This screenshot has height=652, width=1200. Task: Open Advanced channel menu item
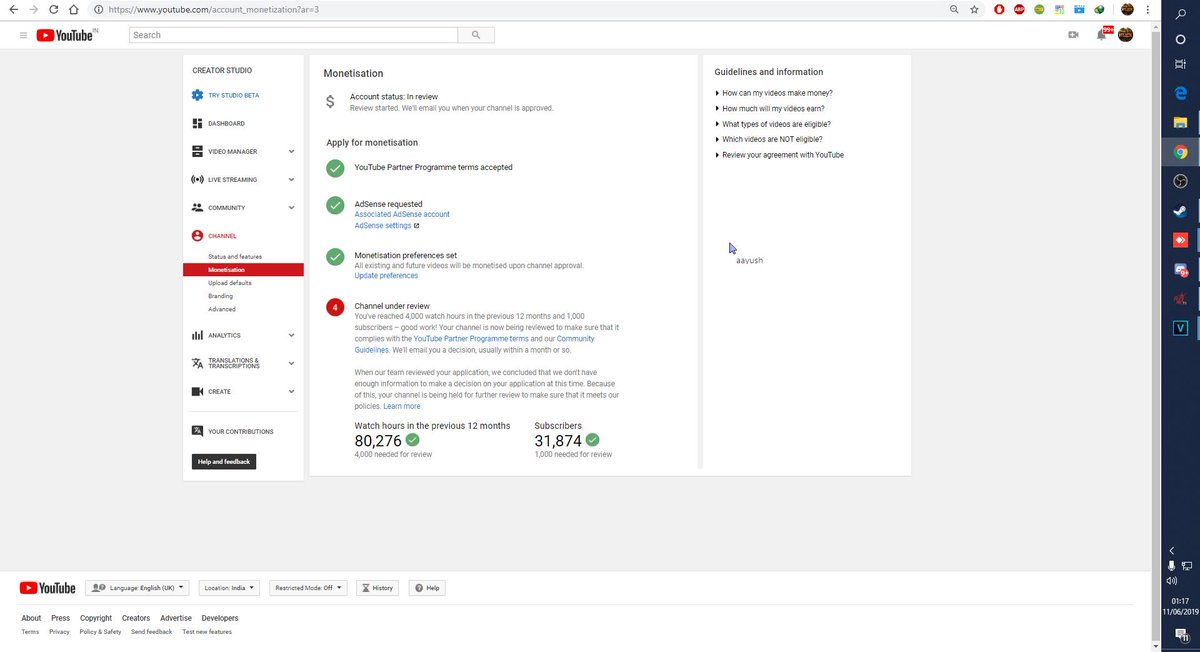[222, 309]
